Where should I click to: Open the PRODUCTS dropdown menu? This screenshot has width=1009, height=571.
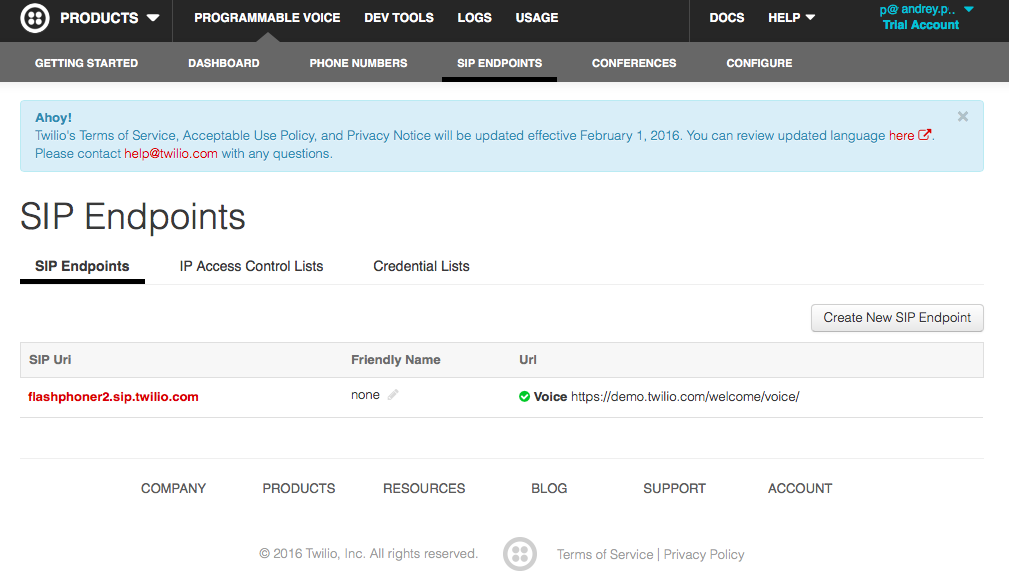(109, 18)
